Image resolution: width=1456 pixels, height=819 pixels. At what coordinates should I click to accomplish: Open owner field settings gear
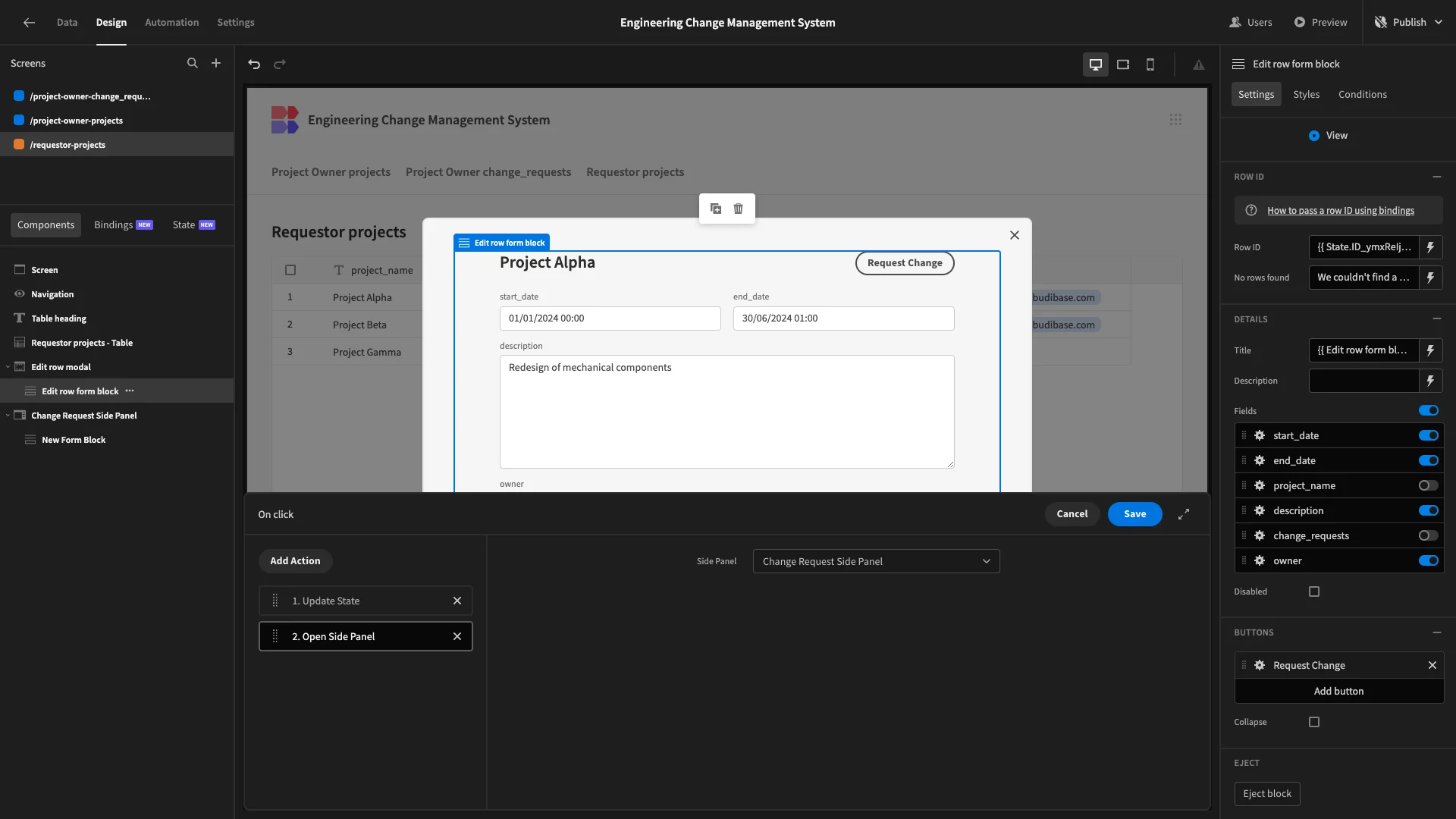(x=1260, y=560)
